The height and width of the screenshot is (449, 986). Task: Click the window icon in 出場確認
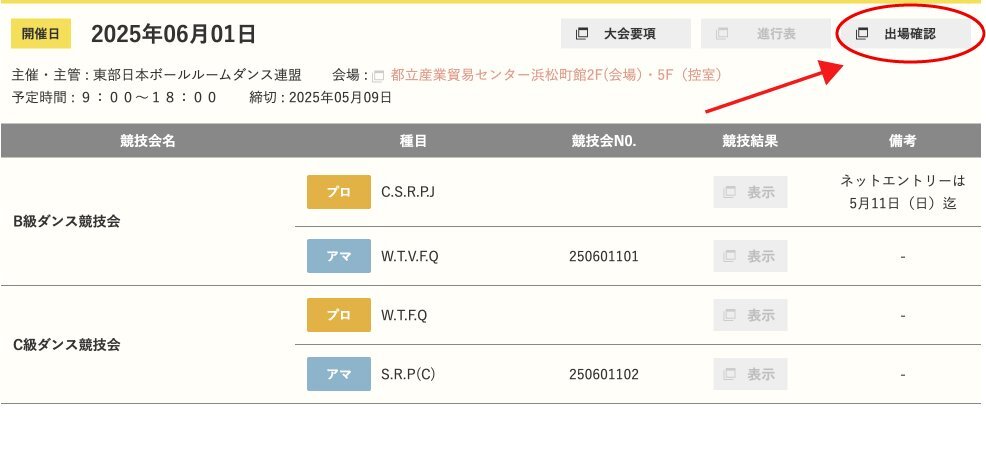point(862,34)
